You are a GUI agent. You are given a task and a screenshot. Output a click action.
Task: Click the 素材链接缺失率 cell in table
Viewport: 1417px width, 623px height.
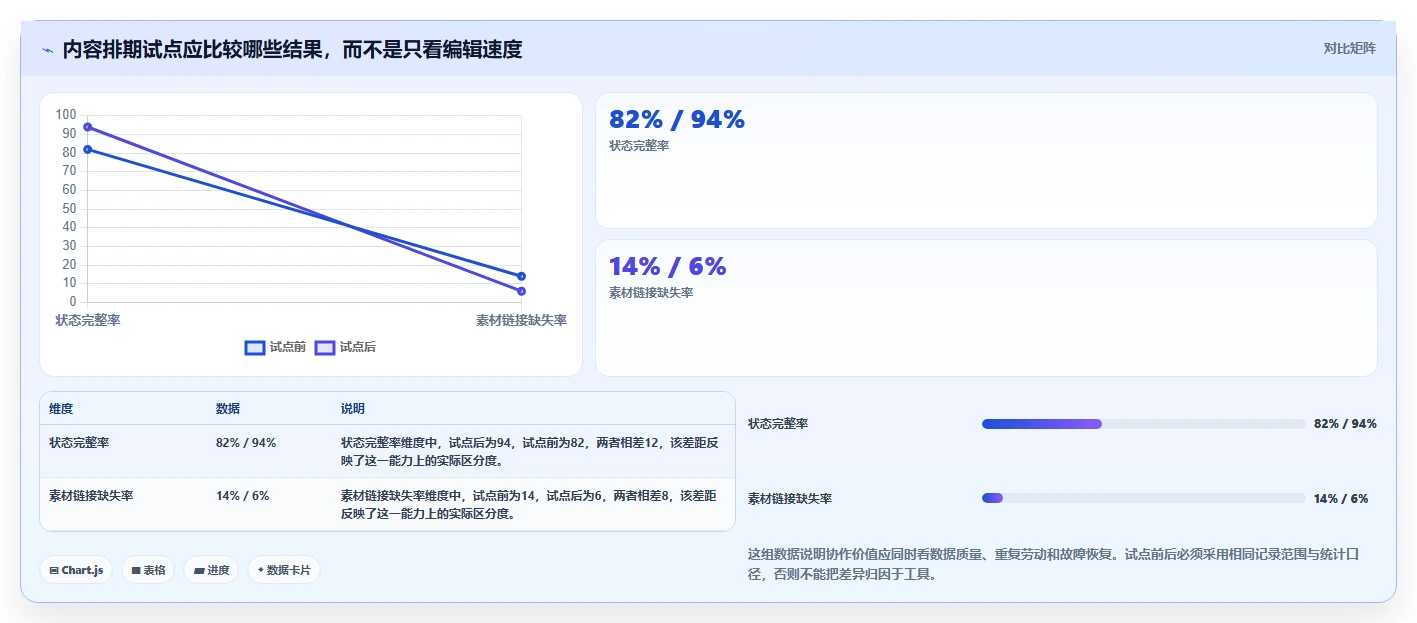click(91, 496)
